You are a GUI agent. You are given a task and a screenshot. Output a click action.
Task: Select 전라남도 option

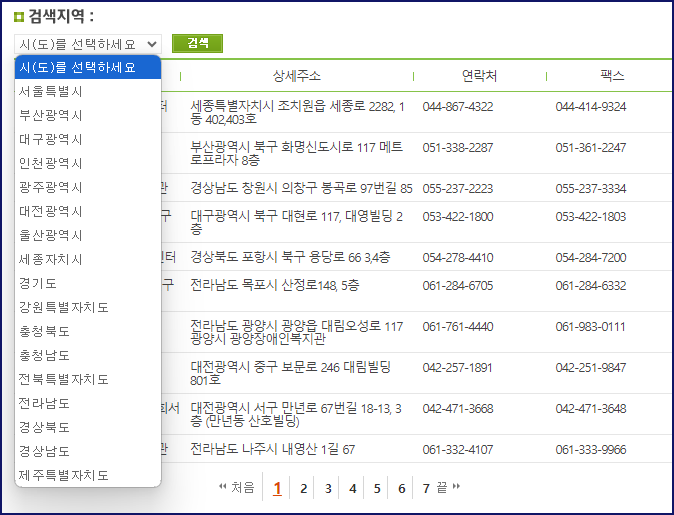[x=88, y=404]
